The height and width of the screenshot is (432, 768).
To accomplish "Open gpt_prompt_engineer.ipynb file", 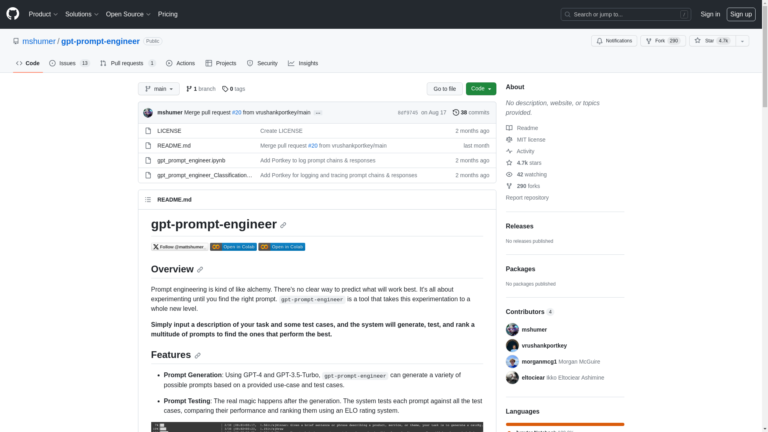I will tap(191, 160).
